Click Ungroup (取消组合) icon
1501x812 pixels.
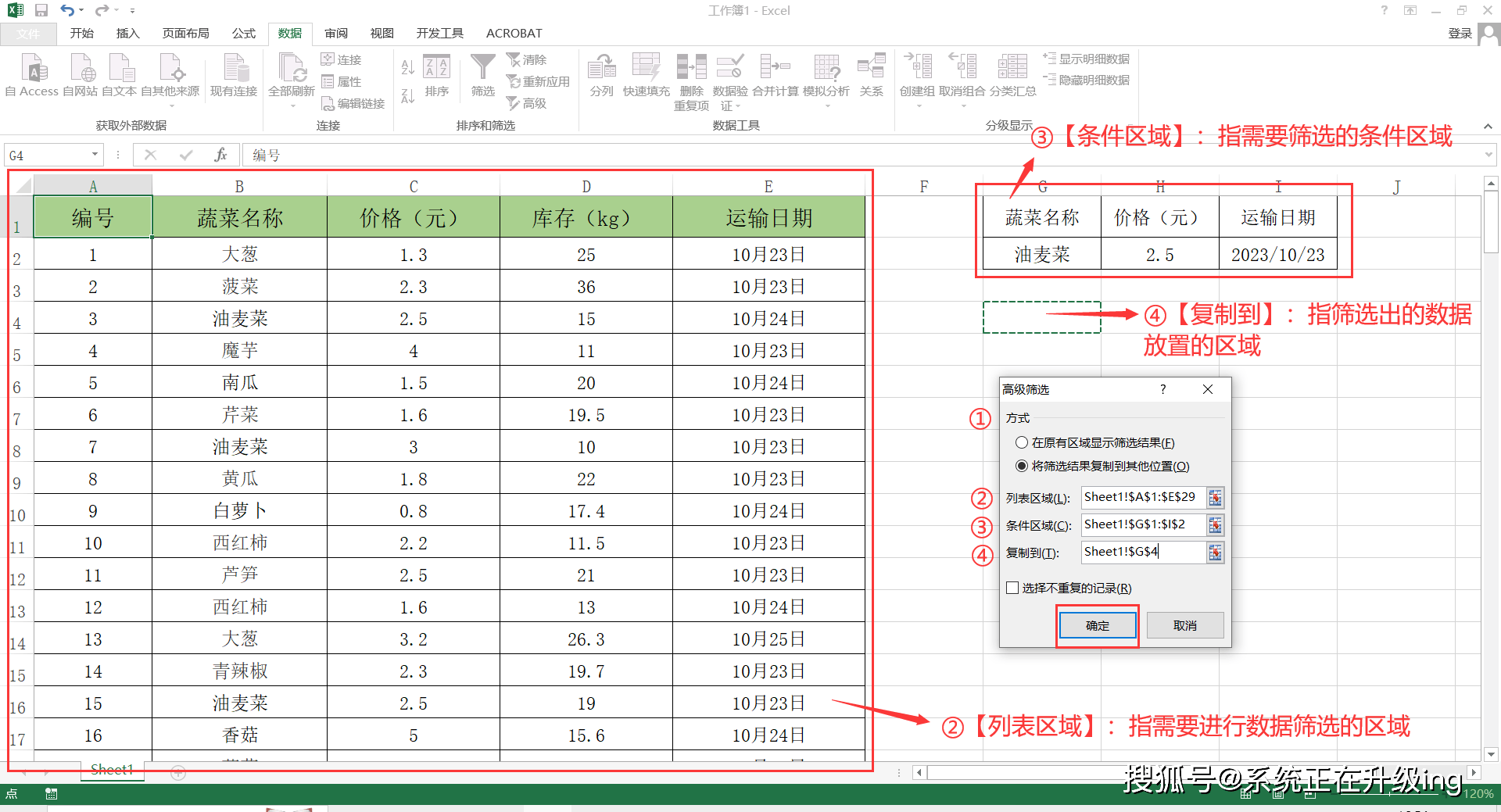tap(962, 67)
